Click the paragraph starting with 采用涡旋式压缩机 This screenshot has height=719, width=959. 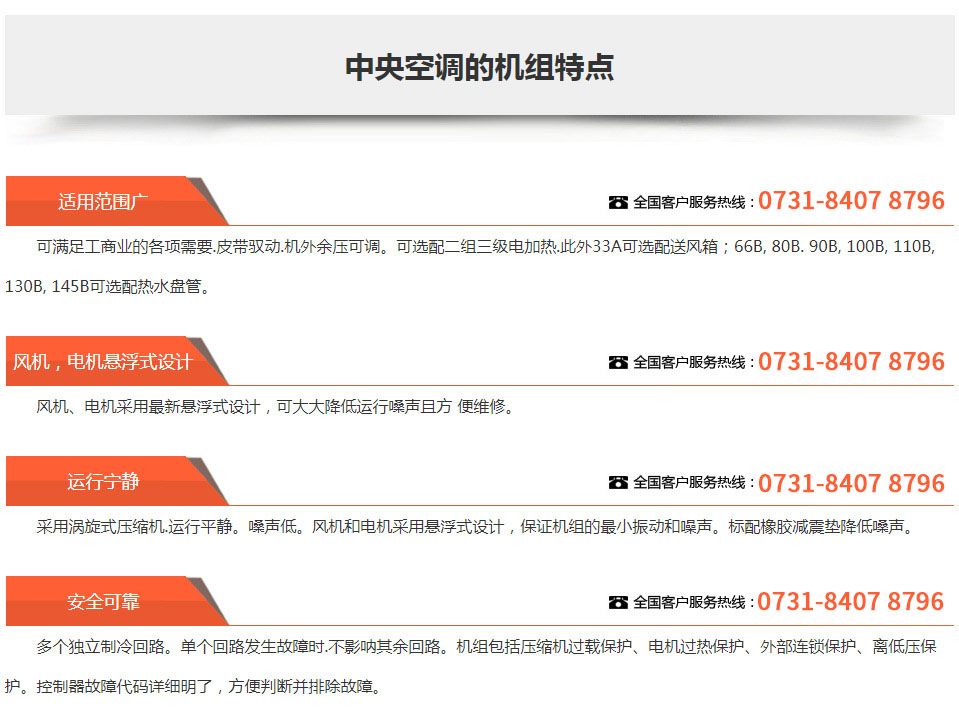[x=475, y=527]
